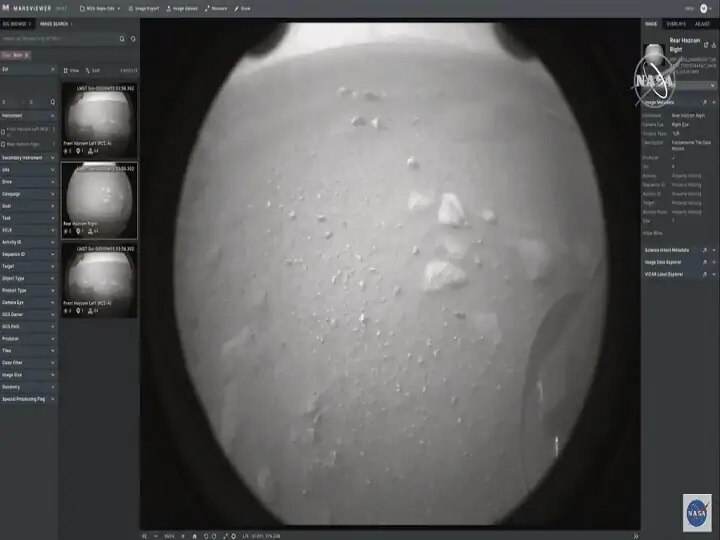
Task: Open the Image Export tool
Action: click(144, 8)
